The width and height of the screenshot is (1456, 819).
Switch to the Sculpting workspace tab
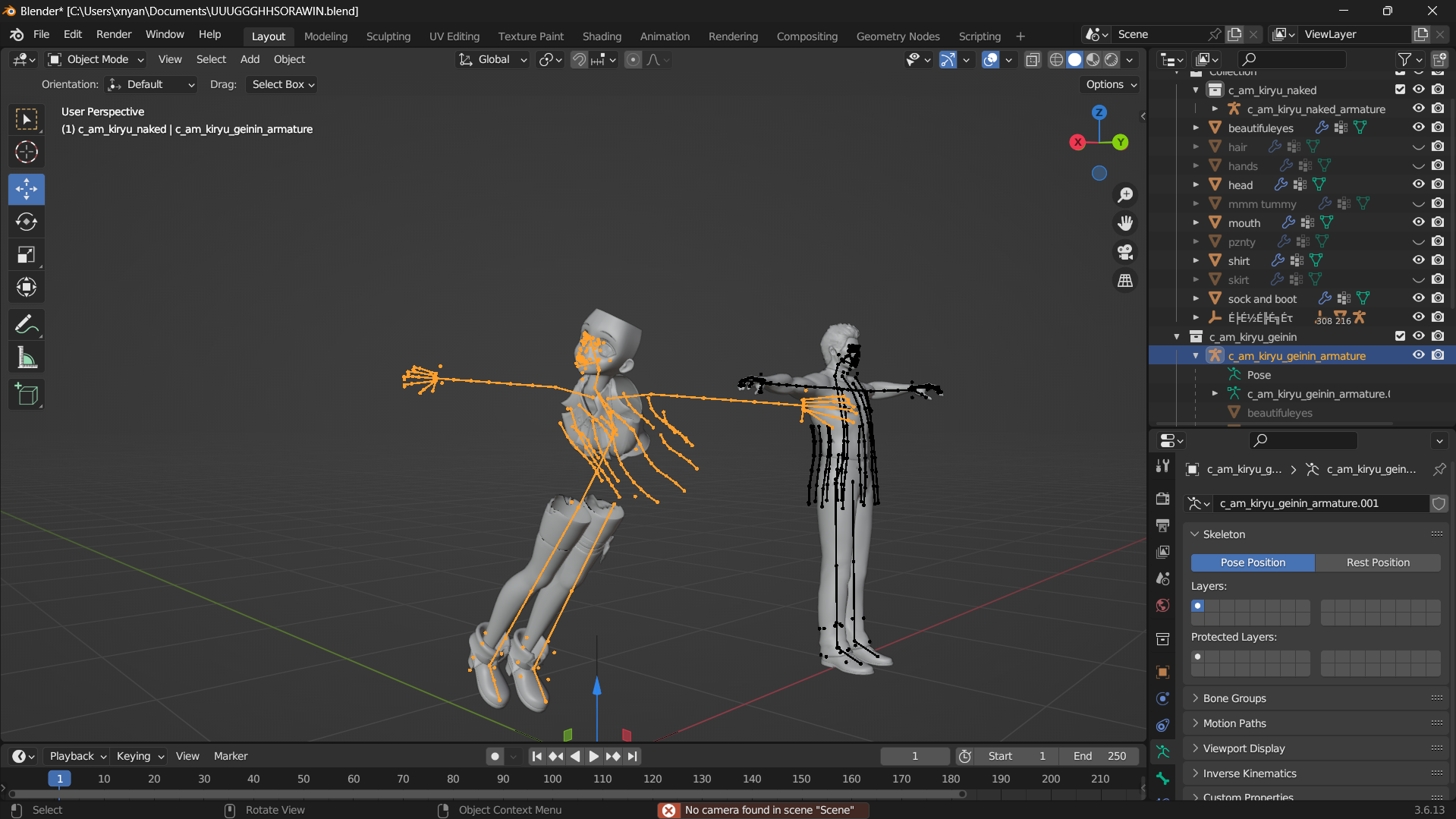tap(388, 36)
